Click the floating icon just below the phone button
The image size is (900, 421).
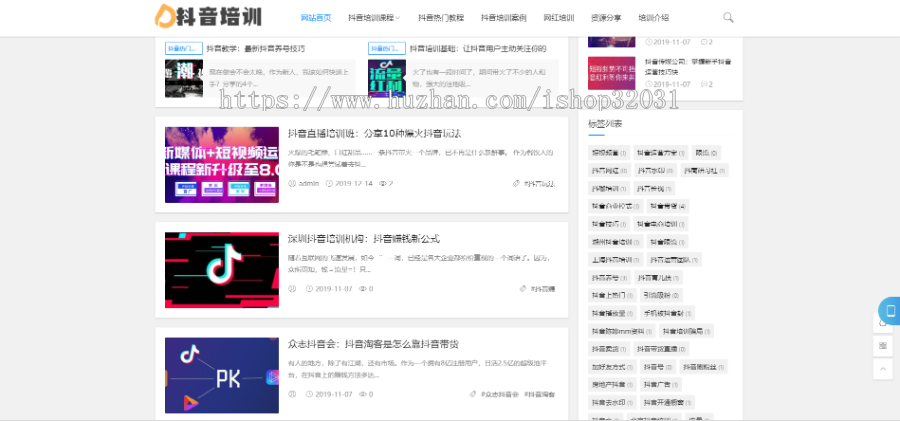click(883, 325)
